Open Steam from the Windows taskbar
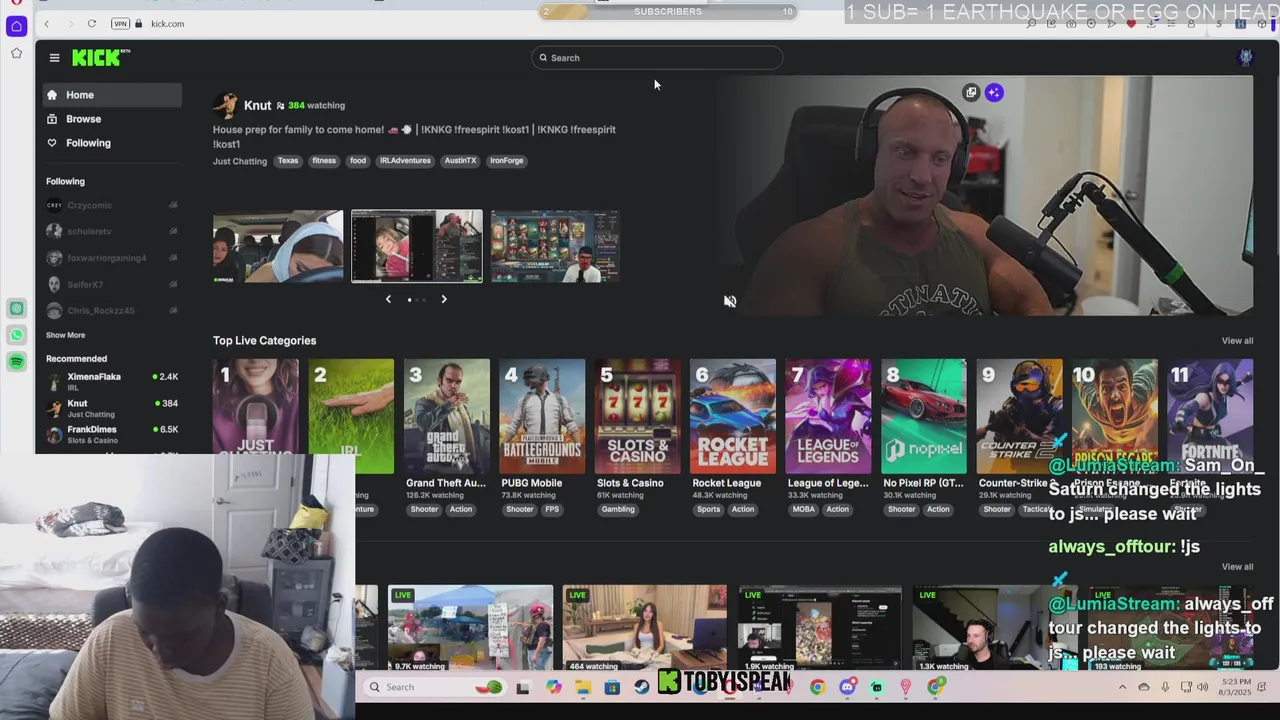This screenshot has height=720, width=1280. point(641,687)
